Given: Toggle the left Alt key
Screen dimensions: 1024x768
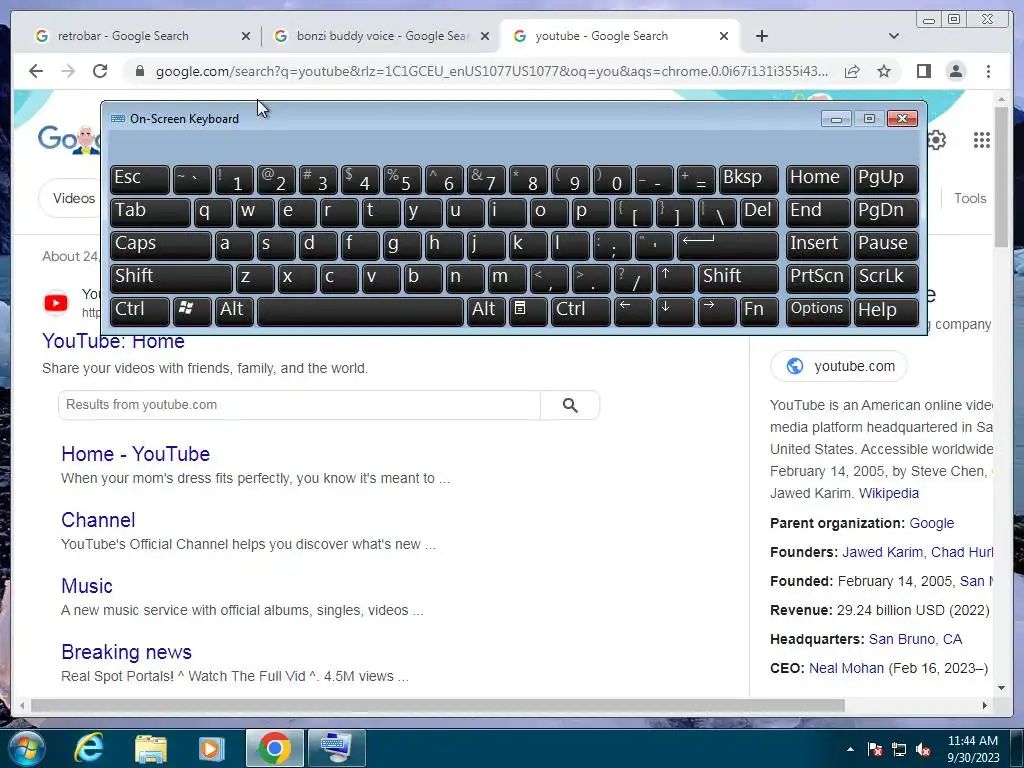Looking at the screenshot, I should 234,311.
